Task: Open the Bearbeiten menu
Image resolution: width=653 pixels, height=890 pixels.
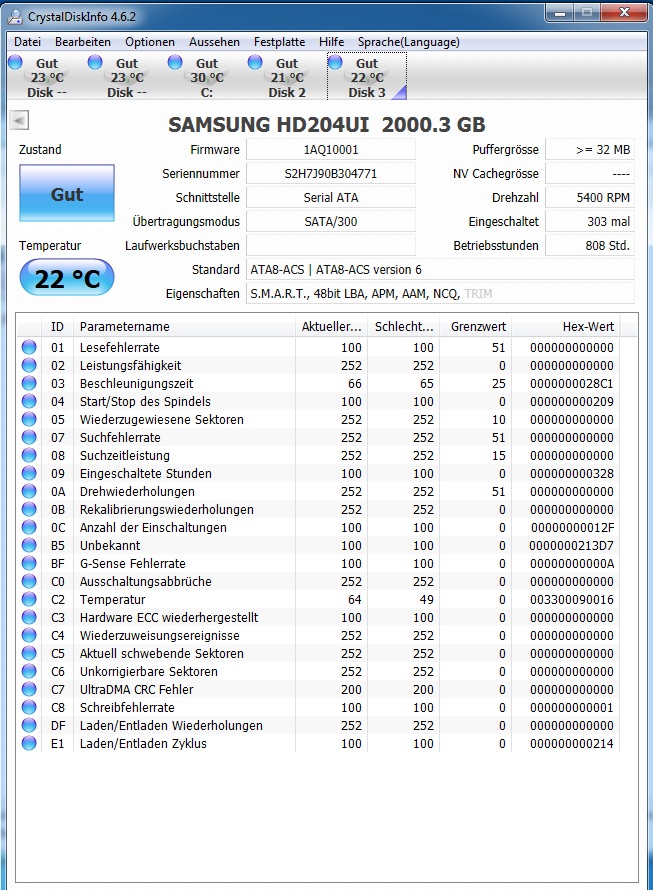Action: (x=83, y=42)
